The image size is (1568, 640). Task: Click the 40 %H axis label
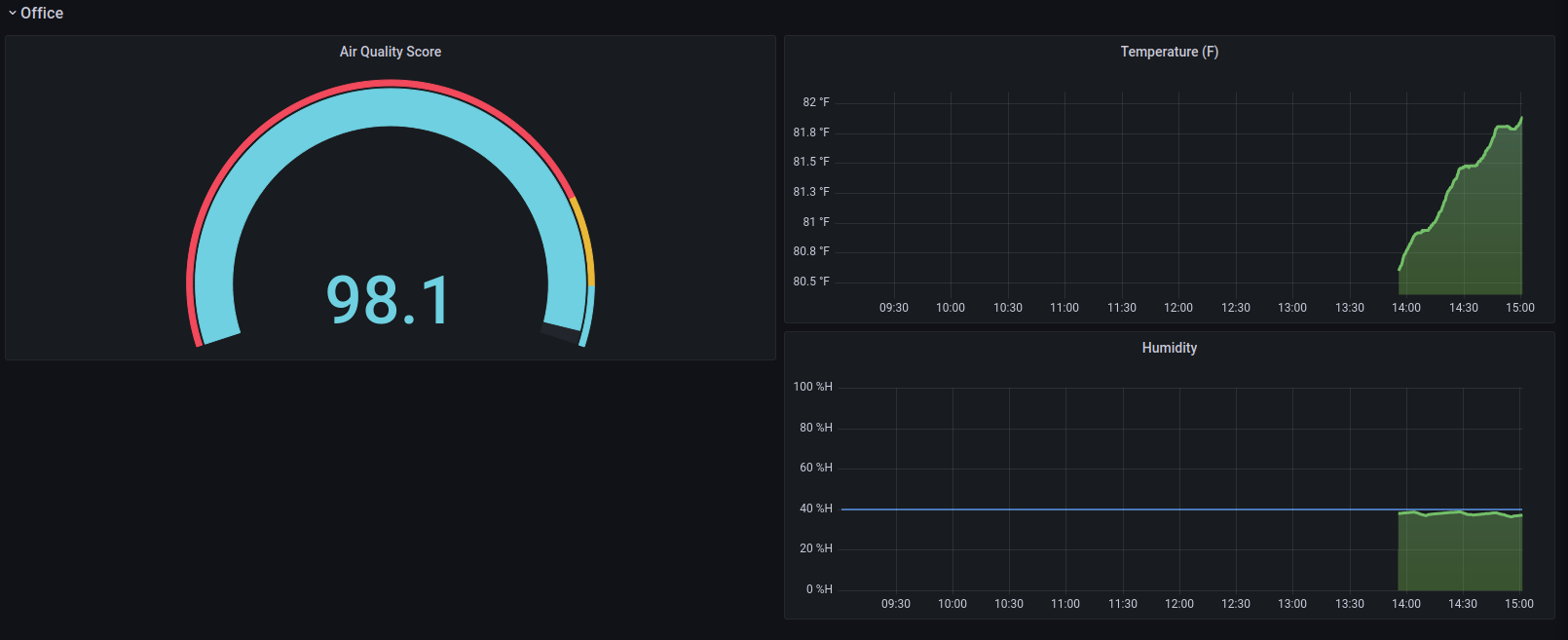coord(816,508)
